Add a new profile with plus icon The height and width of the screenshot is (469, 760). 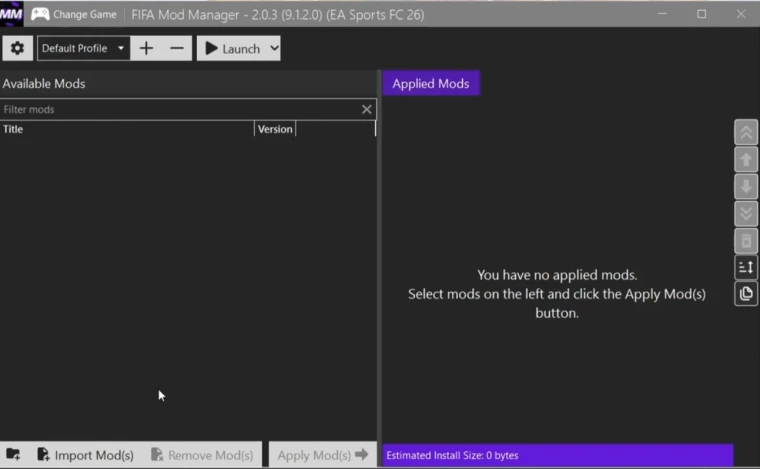pyautogui.click(x=146, y=48)
